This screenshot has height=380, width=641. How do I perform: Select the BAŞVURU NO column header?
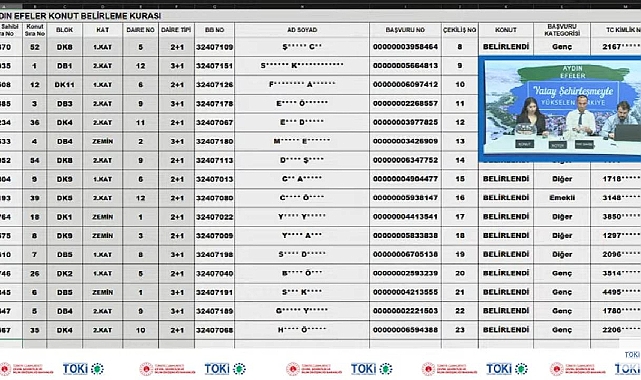pos(405,30)
